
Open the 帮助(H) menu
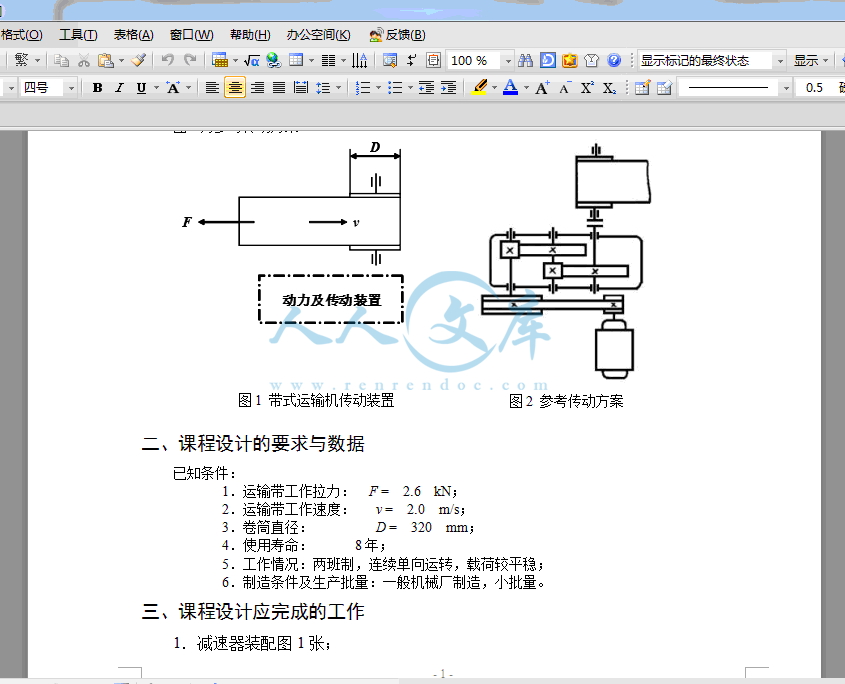point(250,35)
